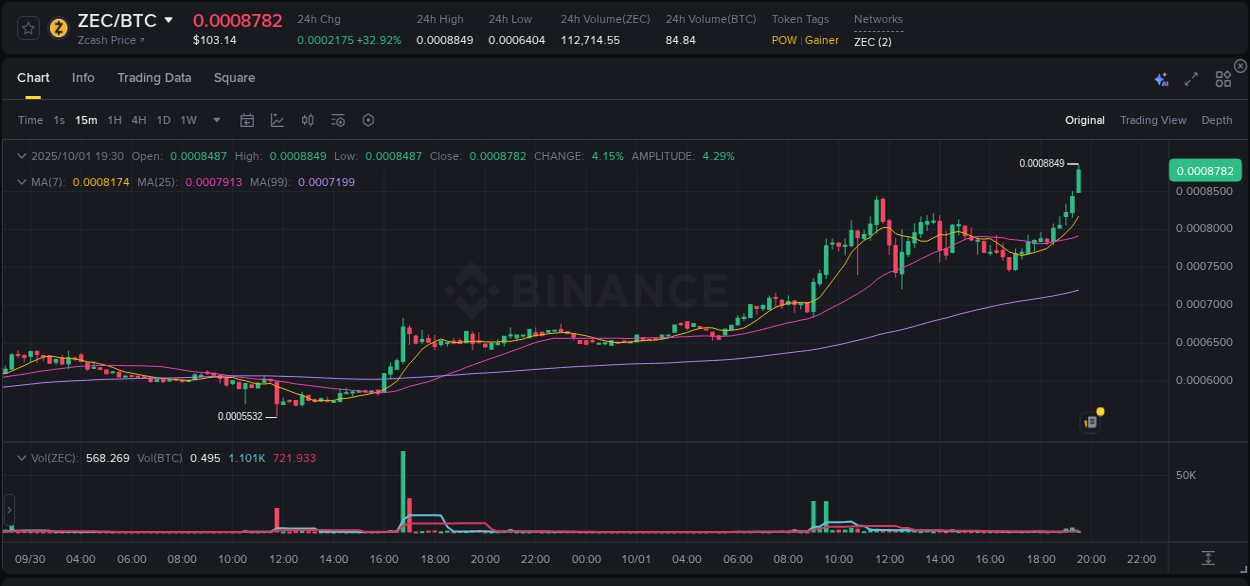Collapse the Vol(ZEC) indicator panel
Viewport: 1250px width, 586px height.
point(22,458)
